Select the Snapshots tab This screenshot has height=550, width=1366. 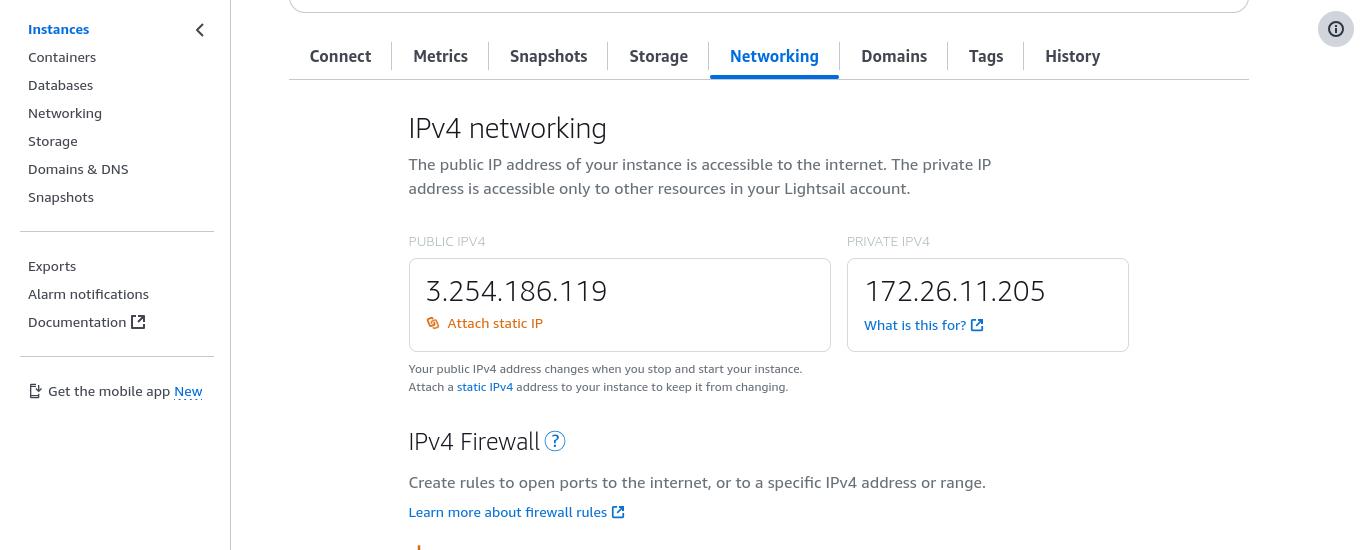click(x=548, y=56)
